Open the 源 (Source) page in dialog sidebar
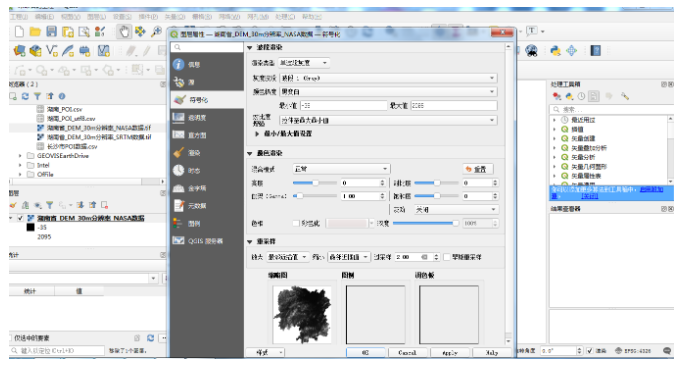 [206, 82]
